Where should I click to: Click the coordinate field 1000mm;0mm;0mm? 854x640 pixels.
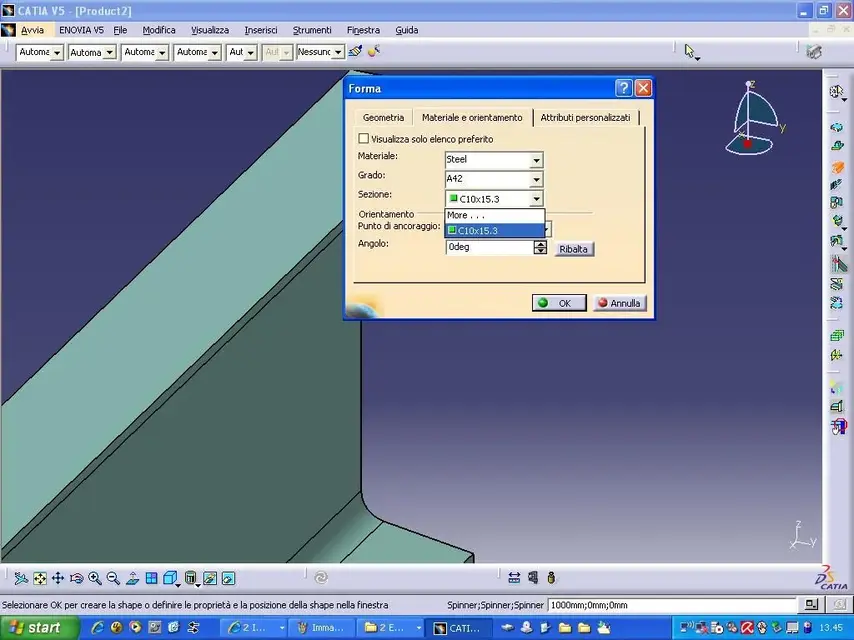coord(672,605)
